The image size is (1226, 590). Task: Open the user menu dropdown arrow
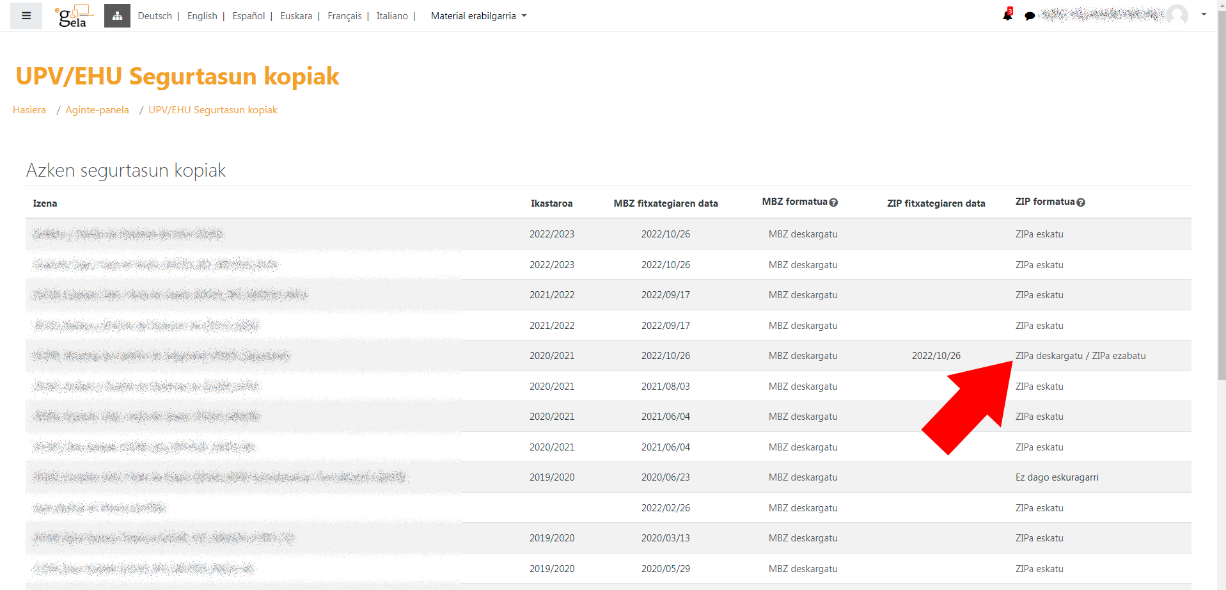coord(1203,16)
